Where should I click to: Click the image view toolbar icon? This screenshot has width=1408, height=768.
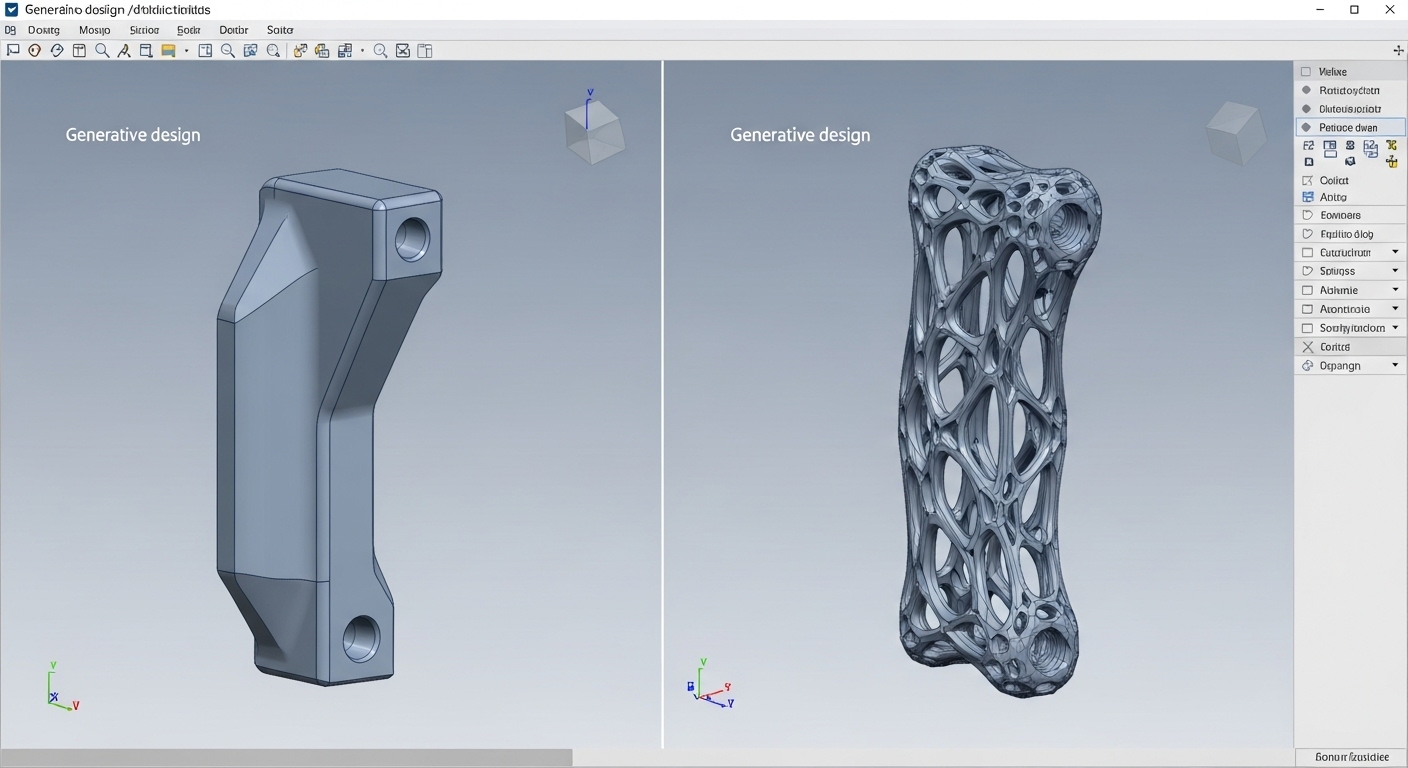tap(250, 50)
